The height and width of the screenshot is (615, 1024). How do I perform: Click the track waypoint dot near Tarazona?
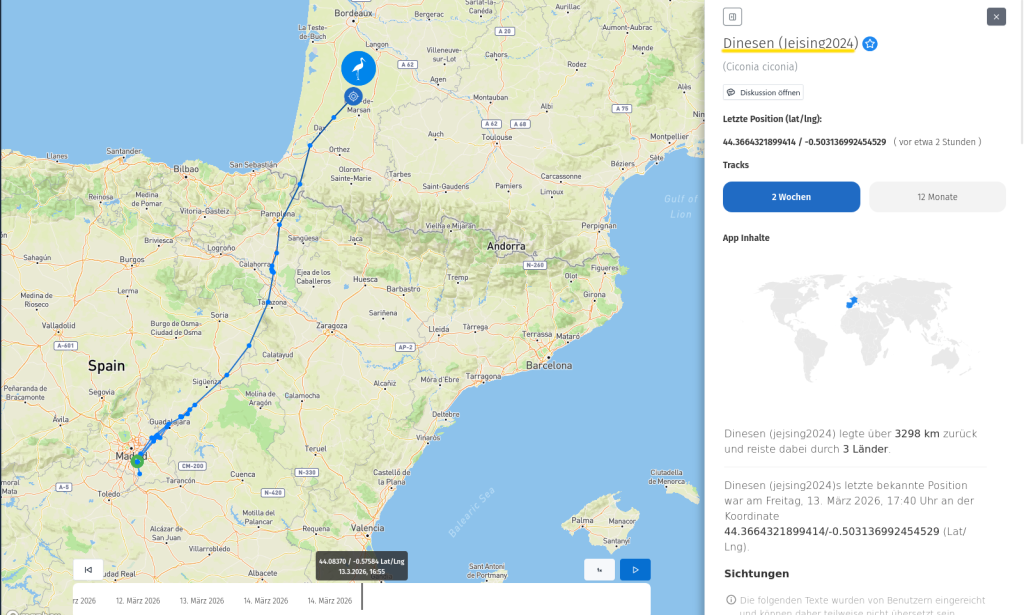pos(266,302)
